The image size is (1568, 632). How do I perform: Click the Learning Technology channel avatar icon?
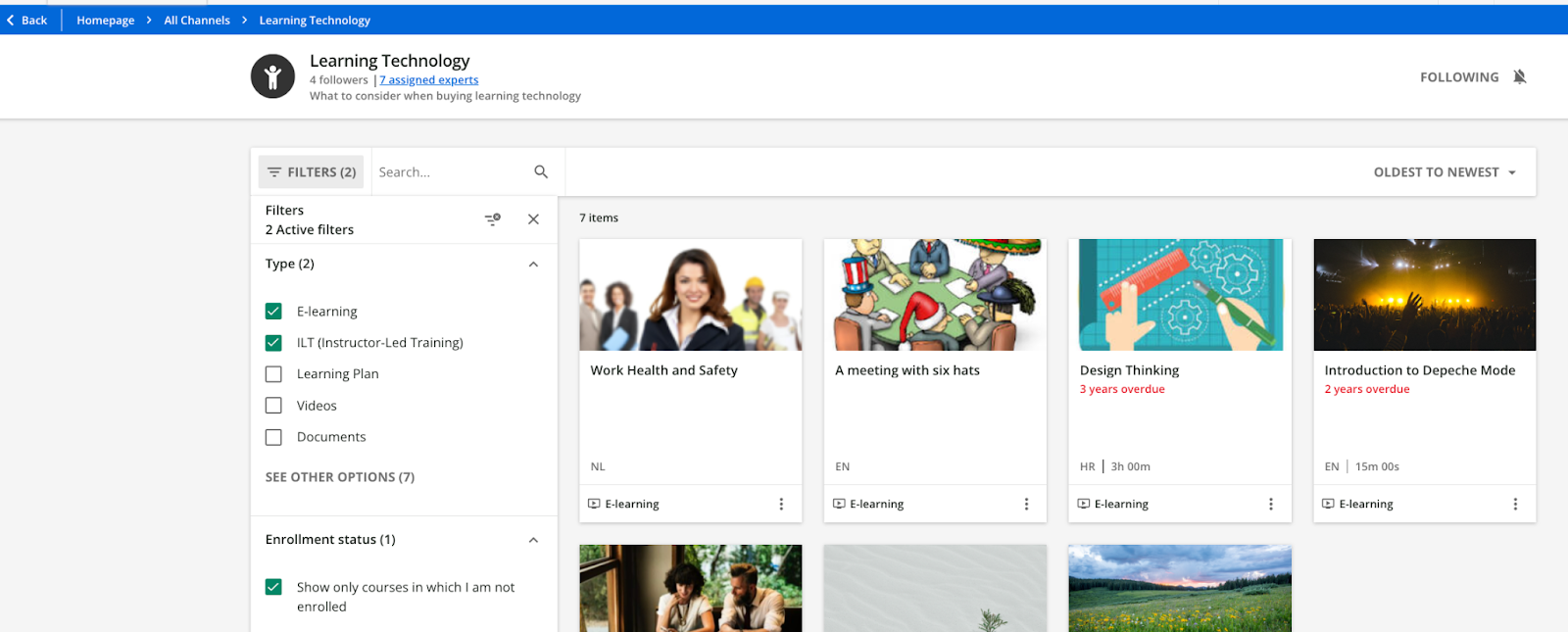click(x=272, y=76)
